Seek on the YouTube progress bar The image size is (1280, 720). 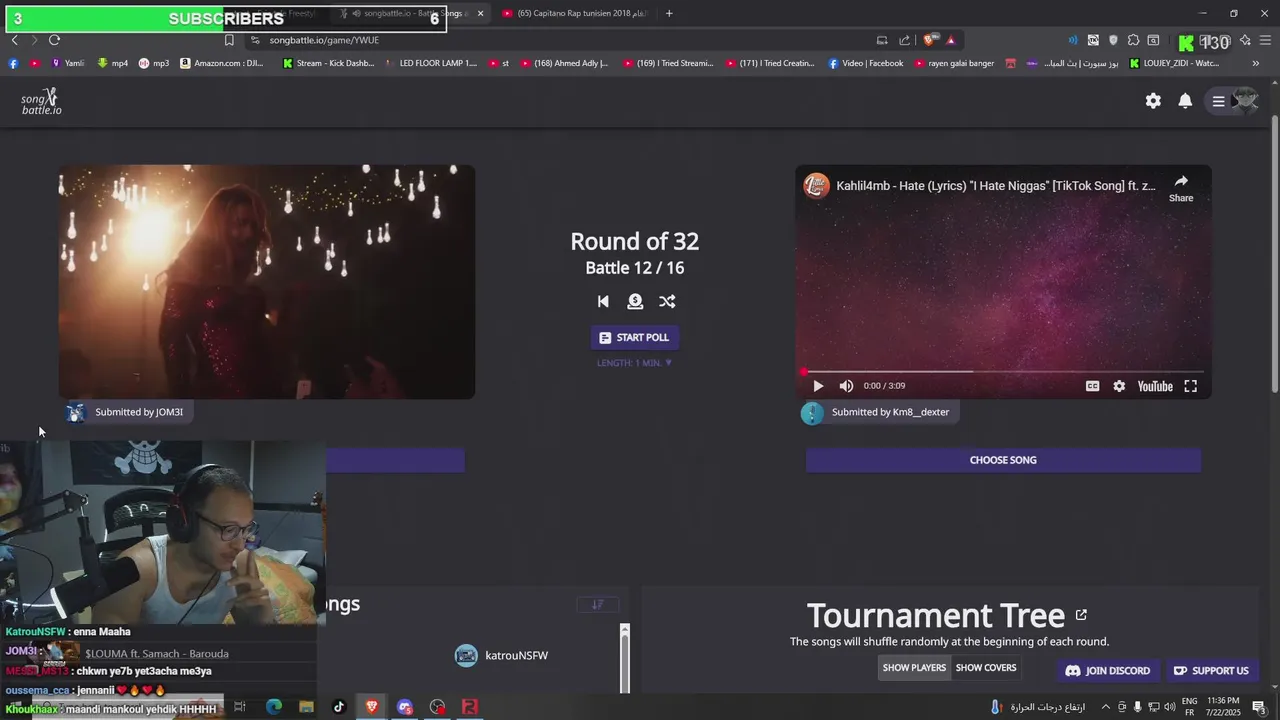point(1003,371)
